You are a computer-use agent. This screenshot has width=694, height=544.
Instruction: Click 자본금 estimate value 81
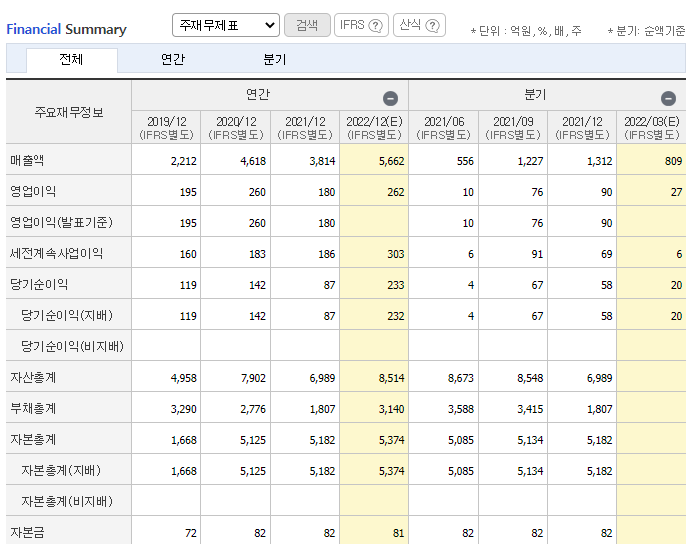pyautogui.click(x=398, y=533)
